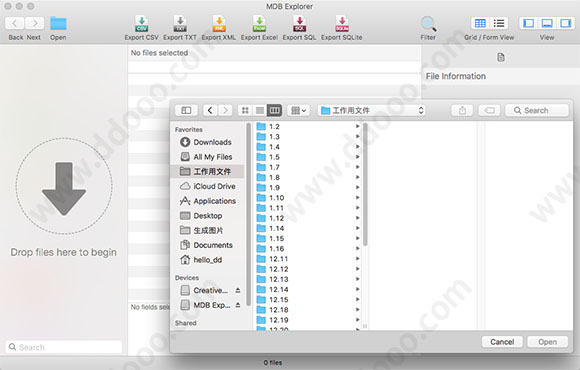Click the Export SQLite toolbar icon
The height and width of the screenshot is (370, 580).
[x=342, y=24]
